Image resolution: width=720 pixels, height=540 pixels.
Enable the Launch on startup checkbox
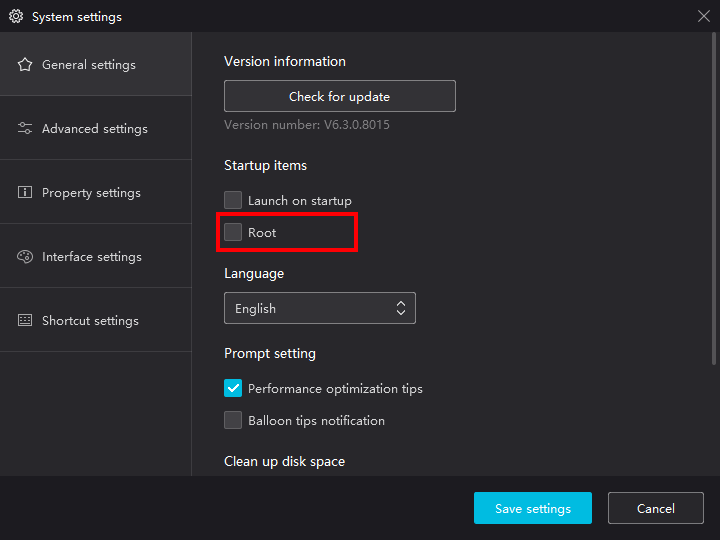point(233,200)
